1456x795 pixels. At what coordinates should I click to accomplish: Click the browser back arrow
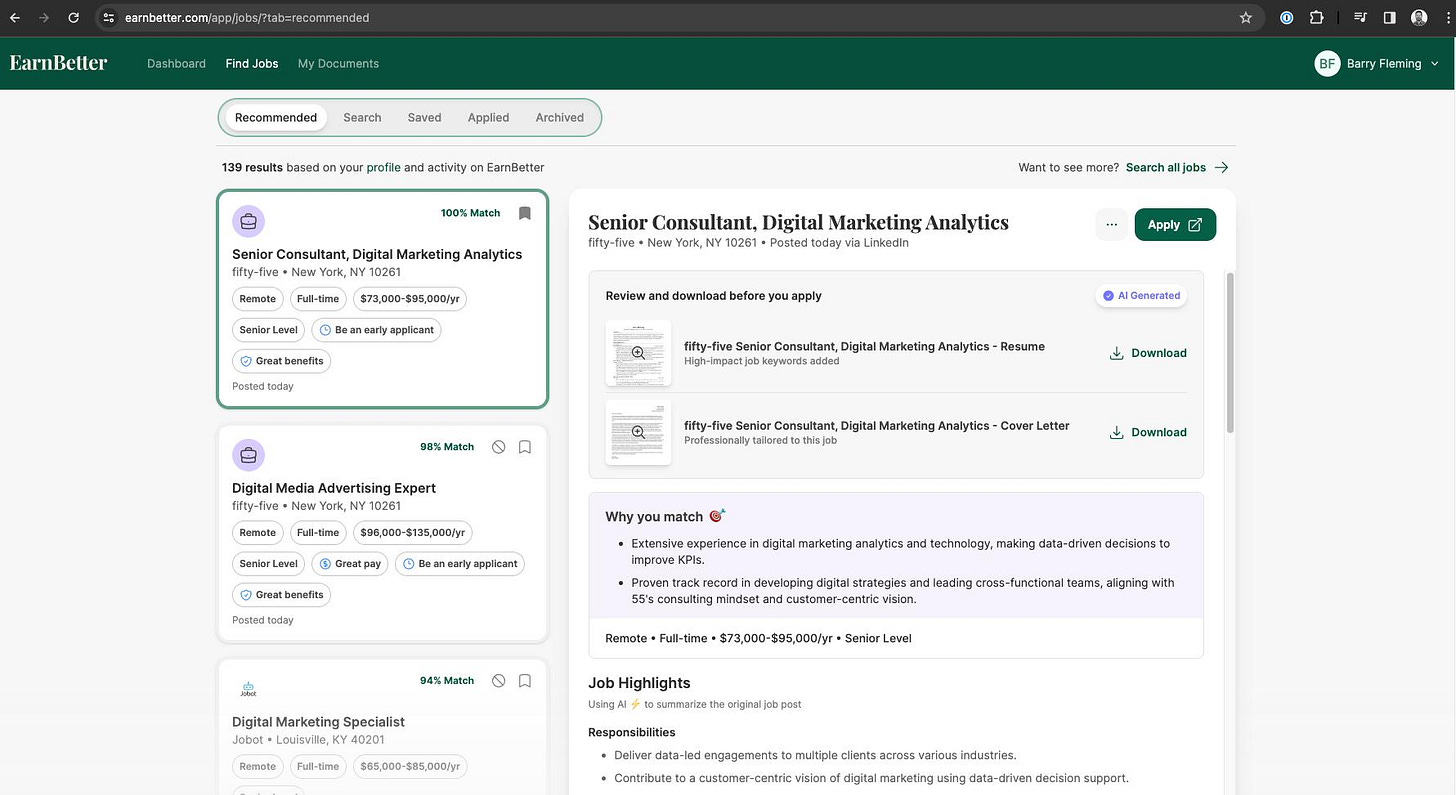[x=14, y=17]
